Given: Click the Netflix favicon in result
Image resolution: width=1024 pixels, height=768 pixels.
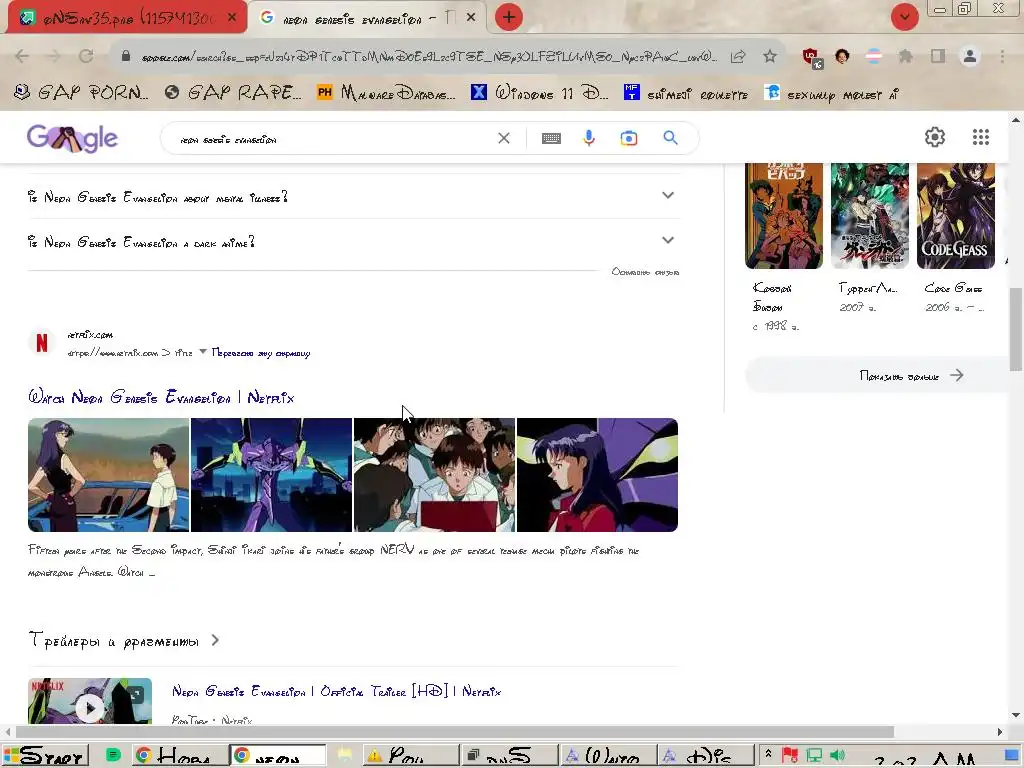Looking at the screenshot, I should click(41, 343).
